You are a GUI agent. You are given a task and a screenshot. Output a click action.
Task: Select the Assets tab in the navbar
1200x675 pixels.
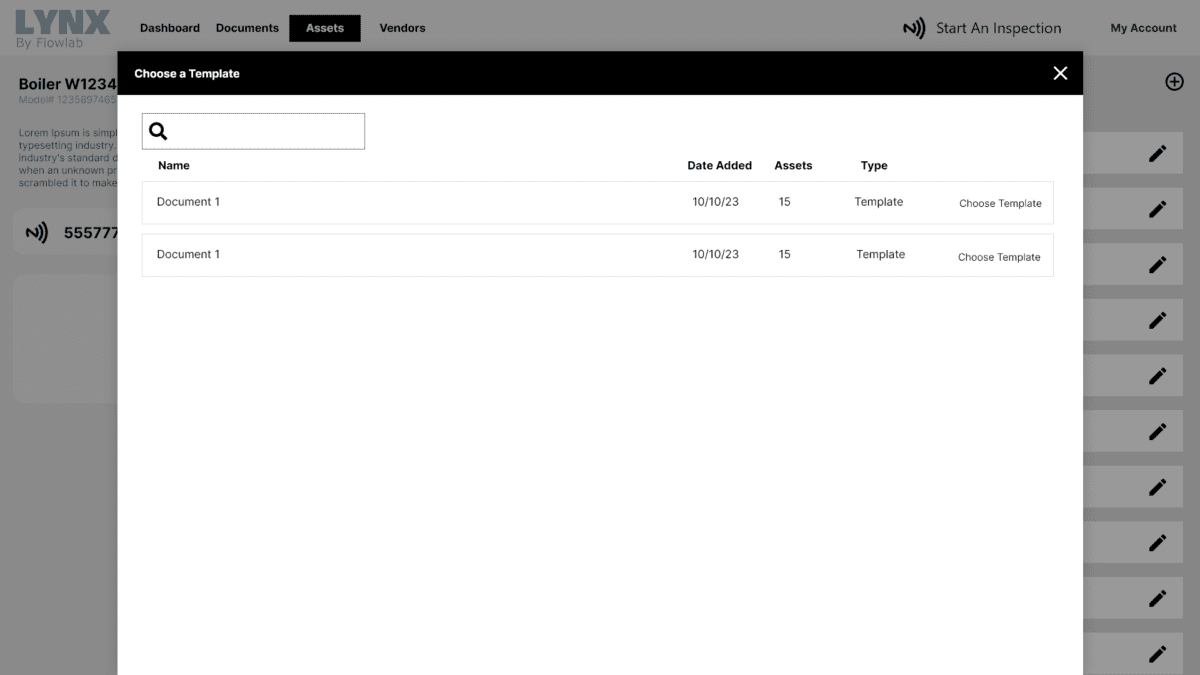coord(325,28)
